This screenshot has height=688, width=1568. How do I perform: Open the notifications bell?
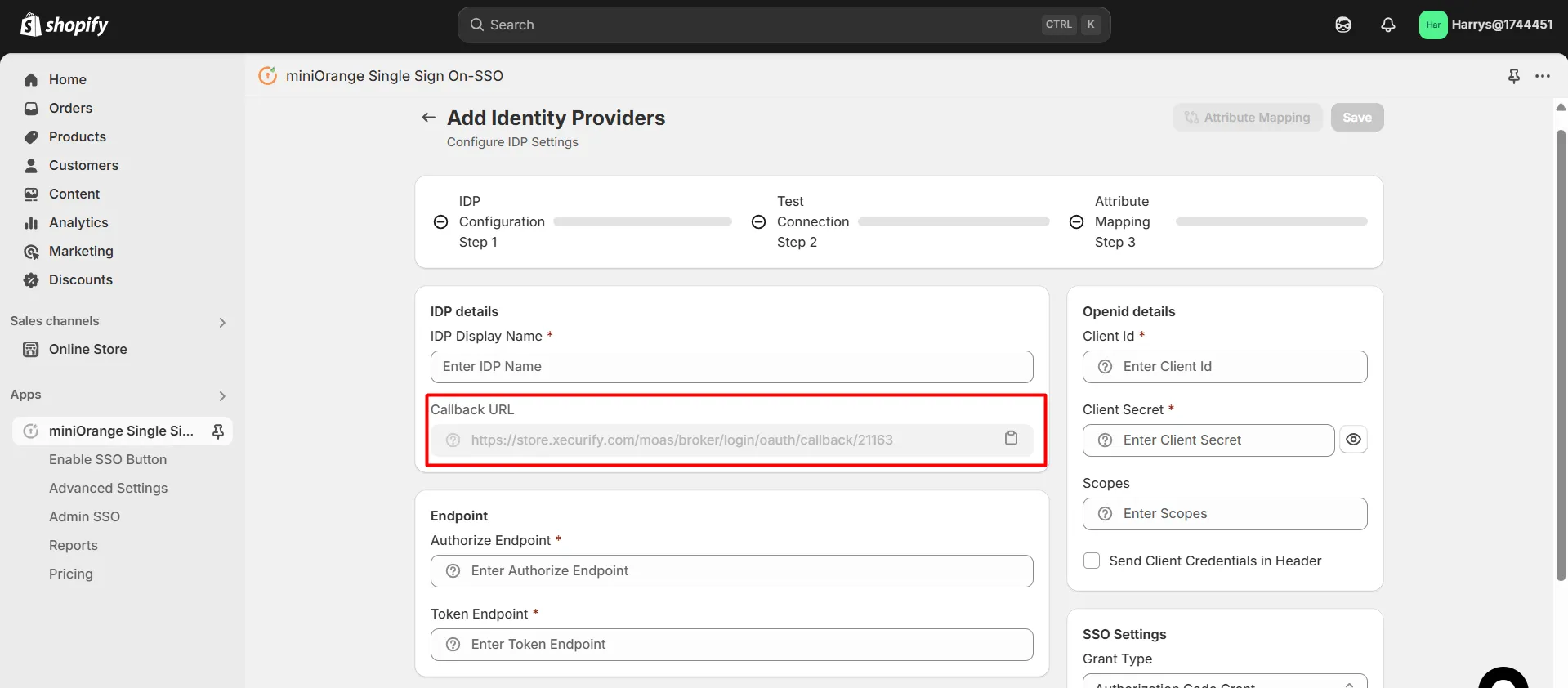1388,25
